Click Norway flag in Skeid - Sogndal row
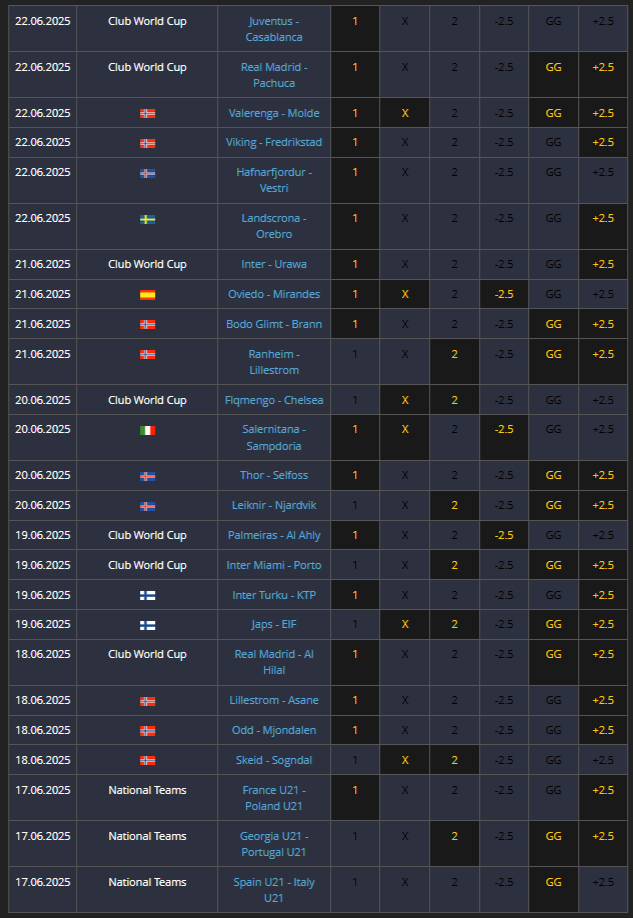 [147, 761]
